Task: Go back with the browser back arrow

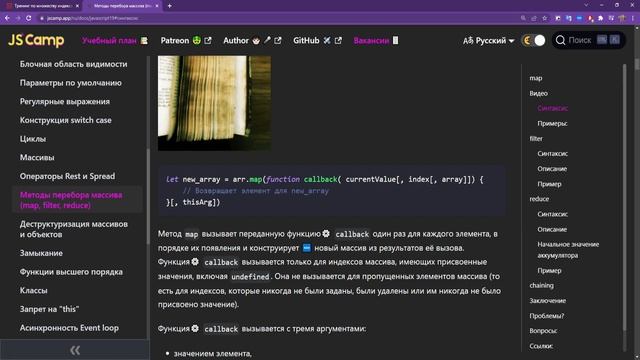Action: coord(7,18)
